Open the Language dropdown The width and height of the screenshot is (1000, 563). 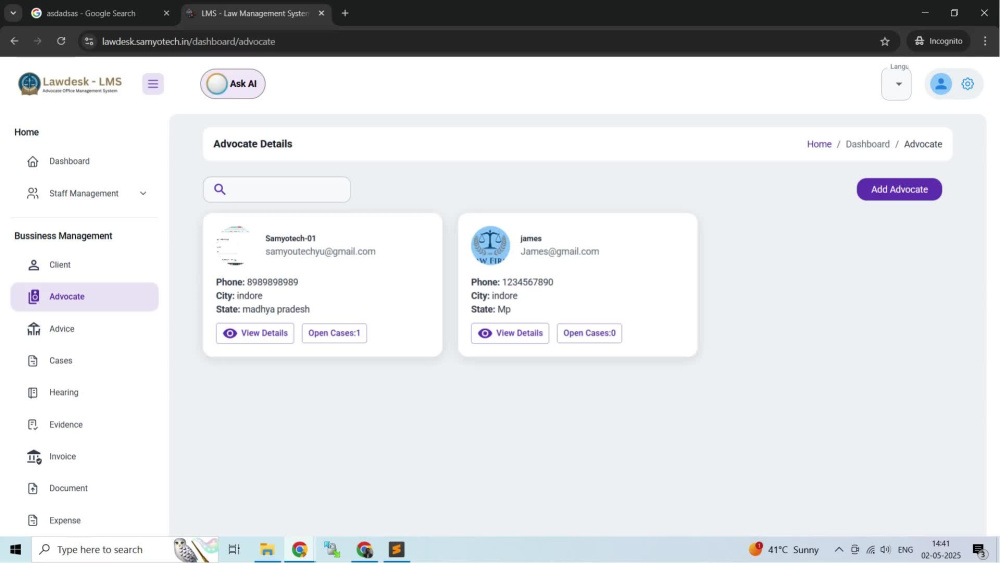[x=897, y=84]
